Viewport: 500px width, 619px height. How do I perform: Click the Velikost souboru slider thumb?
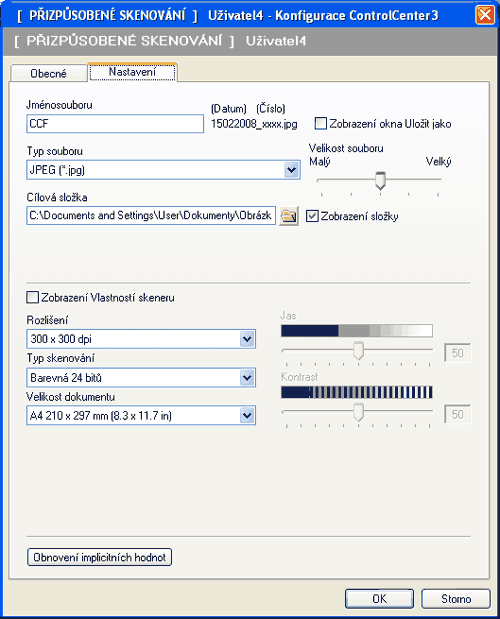pyautogui.click(x=380, y=180)
